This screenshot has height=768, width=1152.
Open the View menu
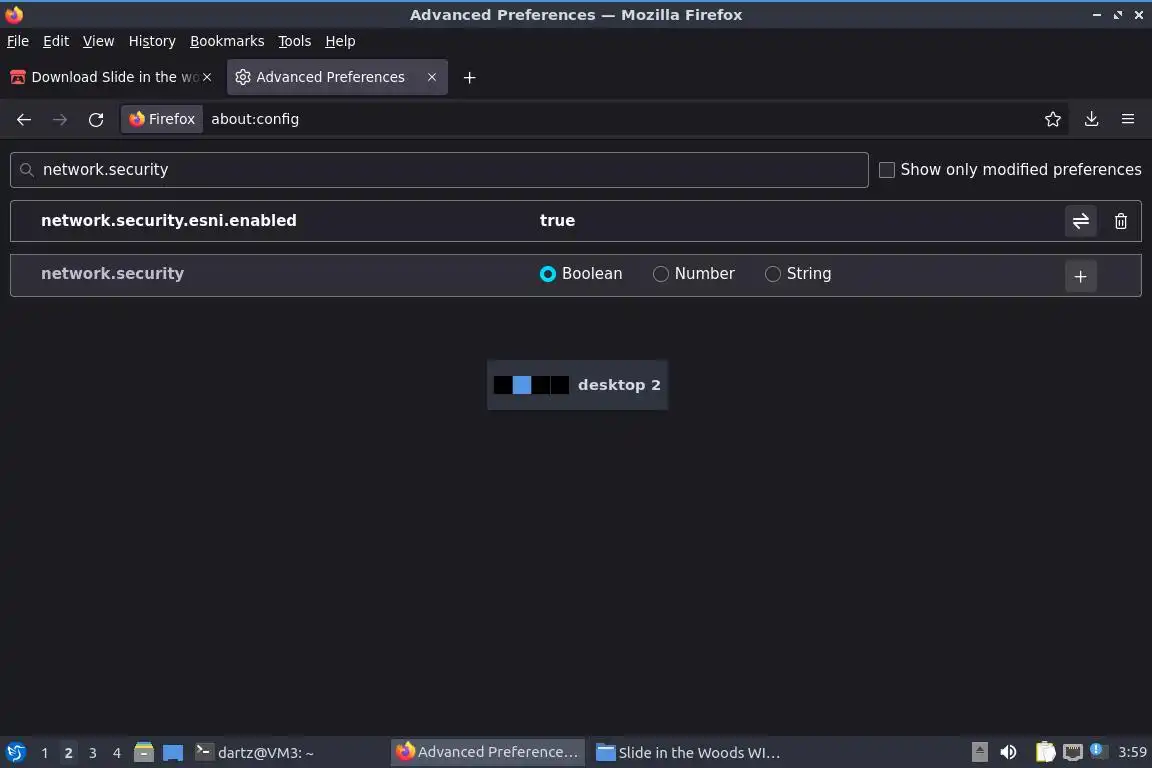pos(98,41)
